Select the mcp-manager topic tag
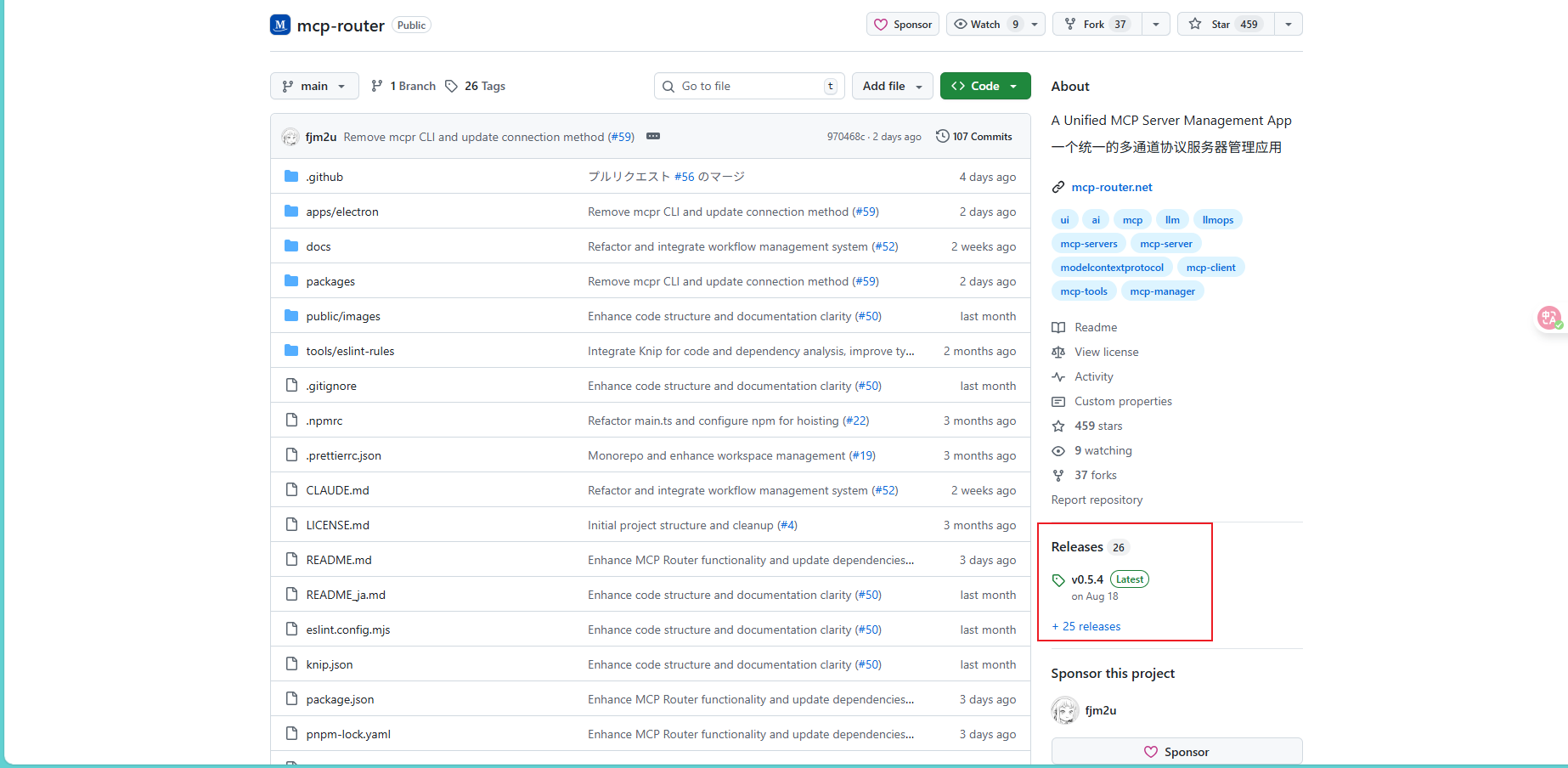 [1163, 291]
